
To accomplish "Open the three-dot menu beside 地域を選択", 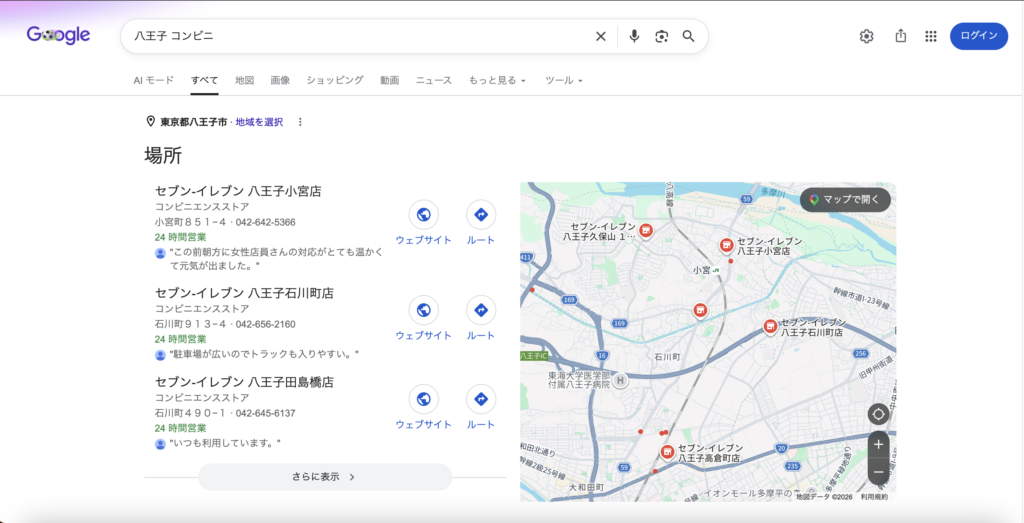I will pos(300,122).
